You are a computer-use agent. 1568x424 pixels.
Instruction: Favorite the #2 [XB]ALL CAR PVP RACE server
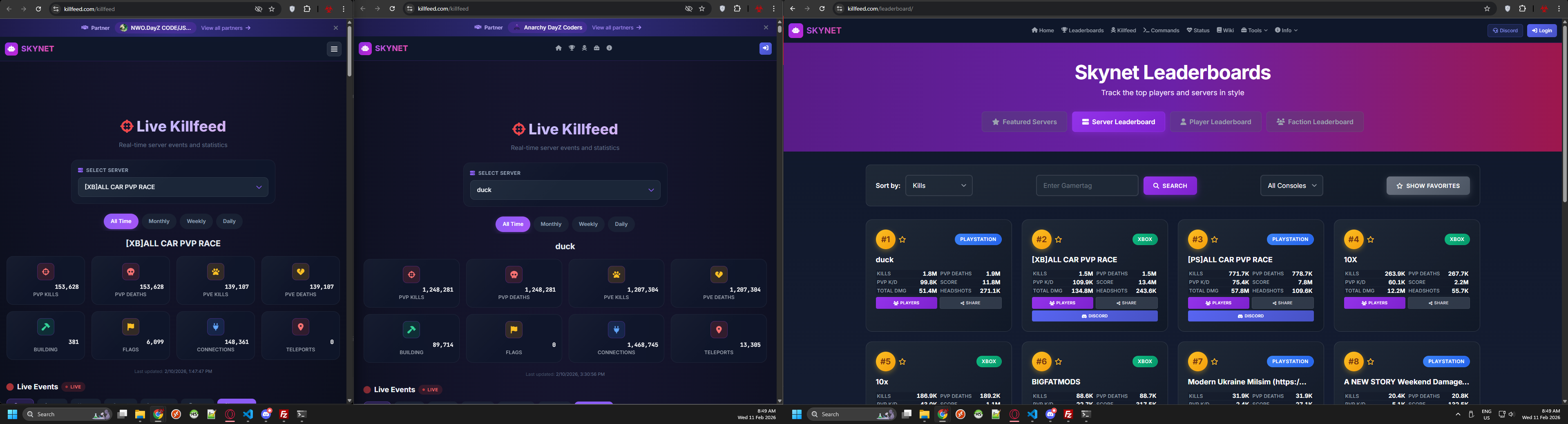click(1059, 240)
